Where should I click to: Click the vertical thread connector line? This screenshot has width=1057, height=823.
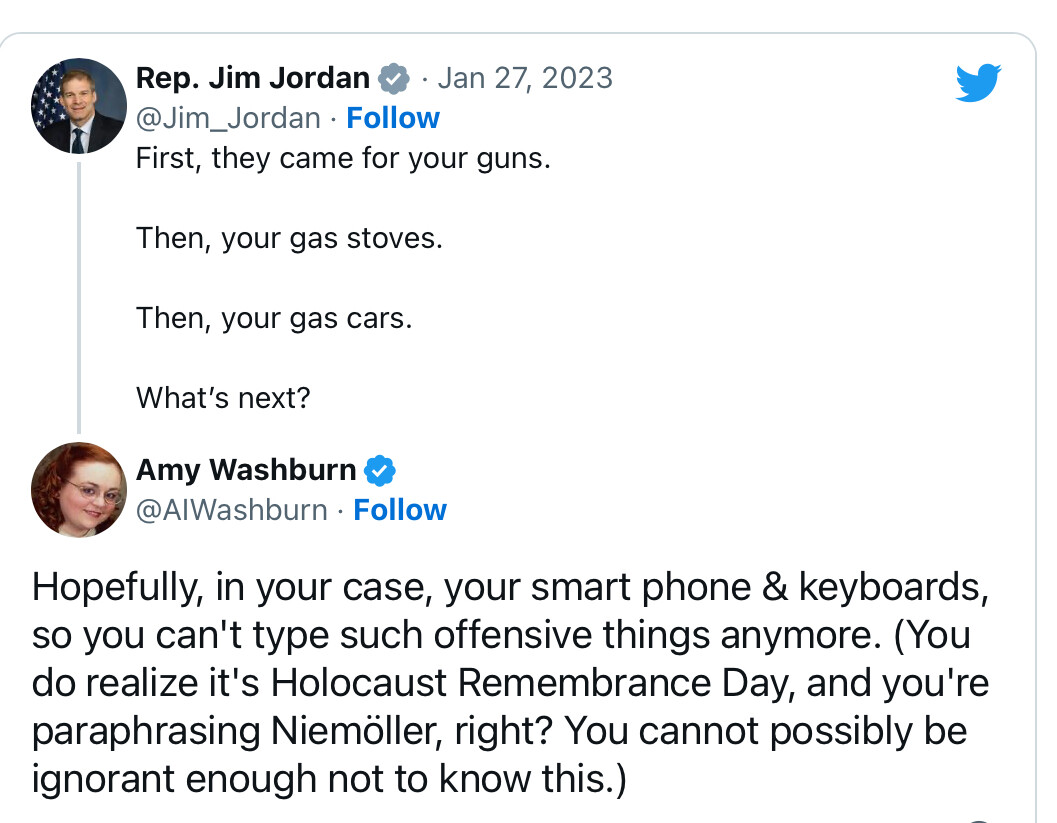(79, 297)
